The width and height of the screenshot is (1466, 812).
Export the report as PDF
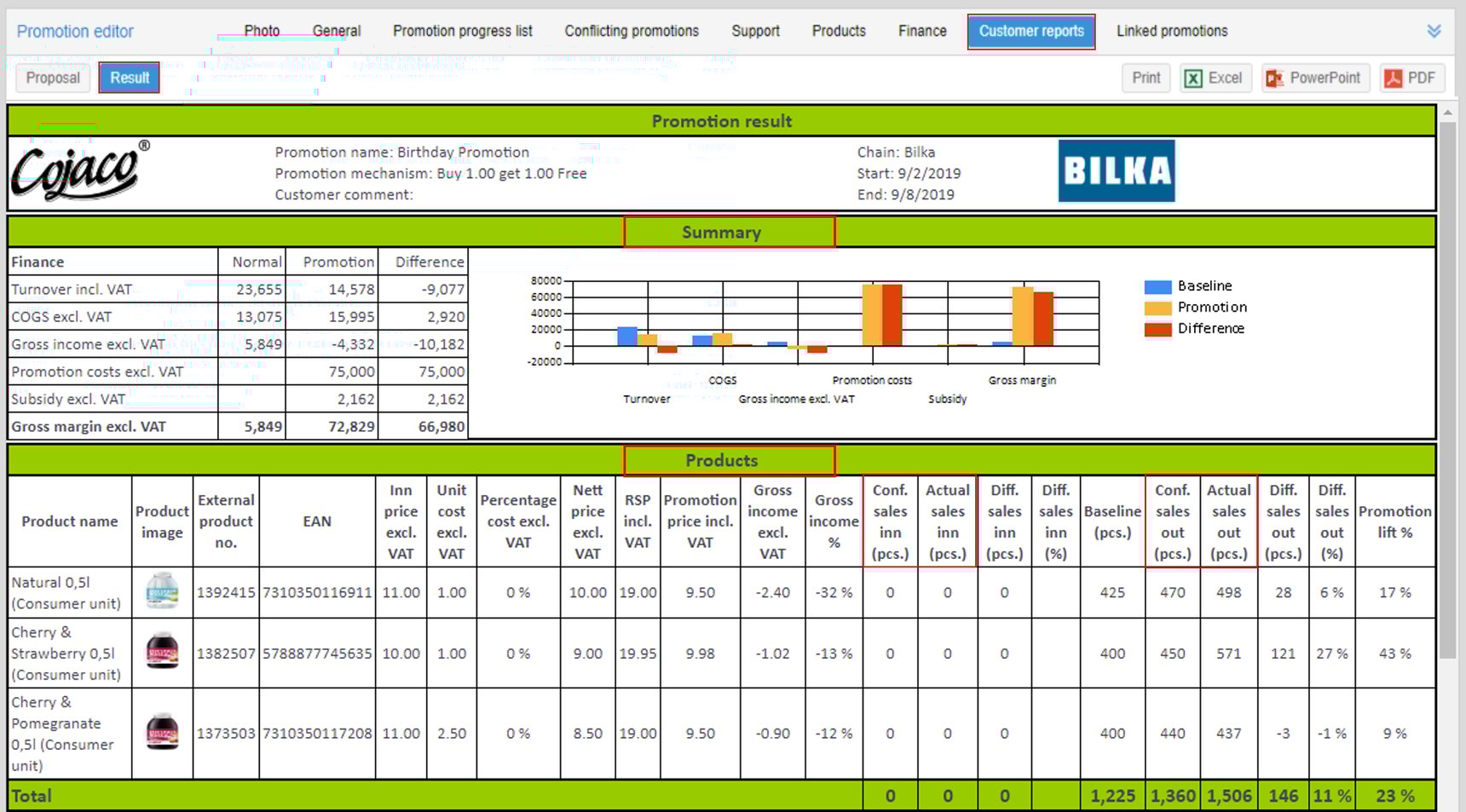coord(1412,78)
